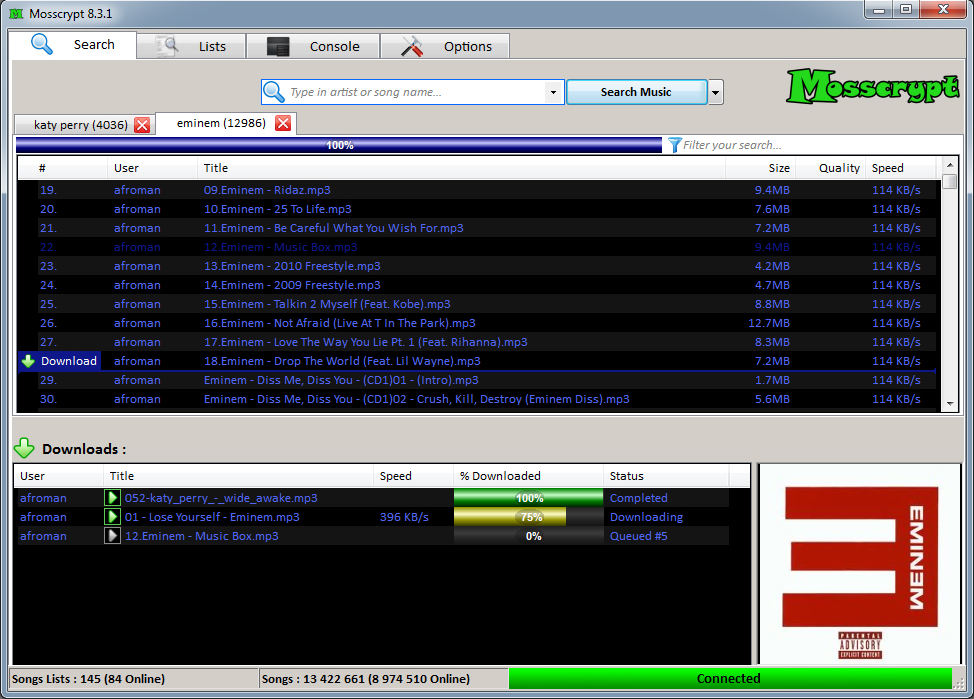
Task: Click the Eminem album art thumbnail
Action: coord(860,564)
